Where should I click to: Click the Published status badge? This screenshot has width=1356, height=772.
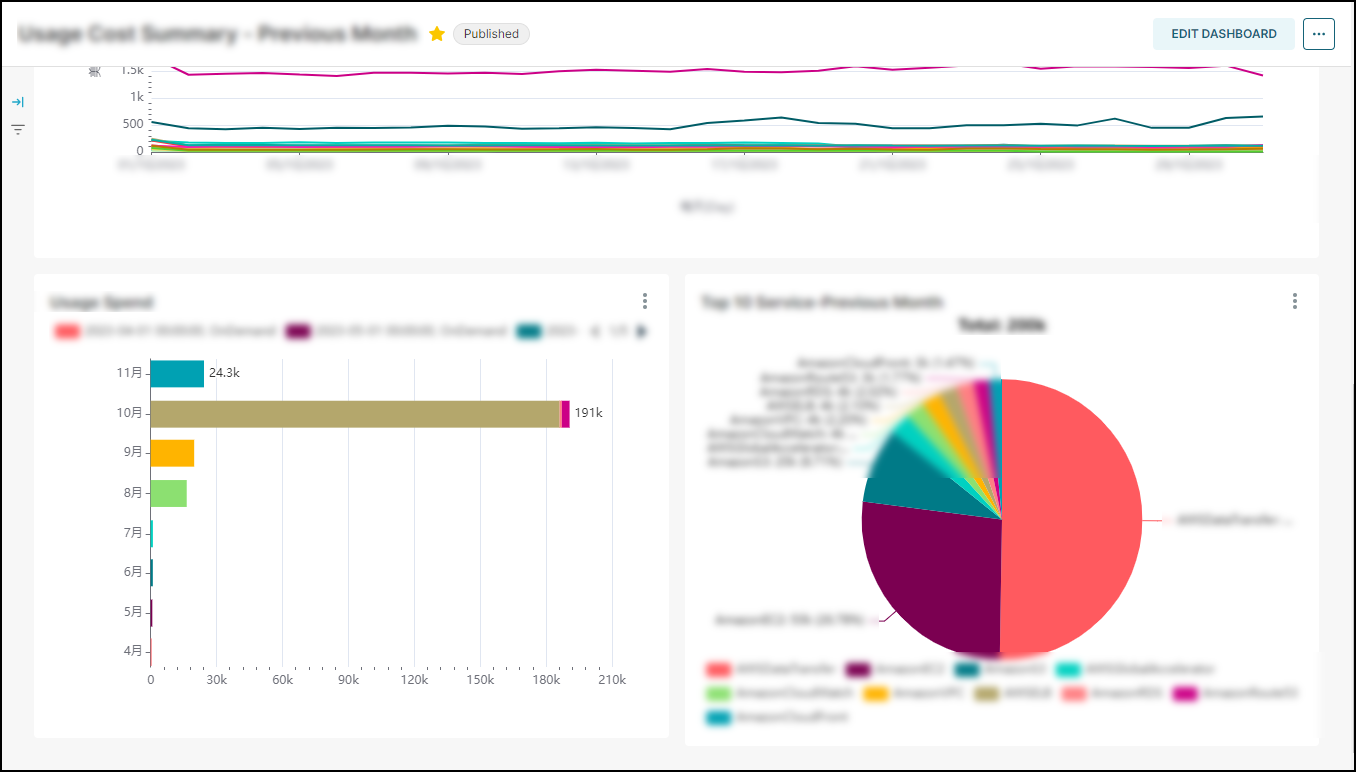491,34
